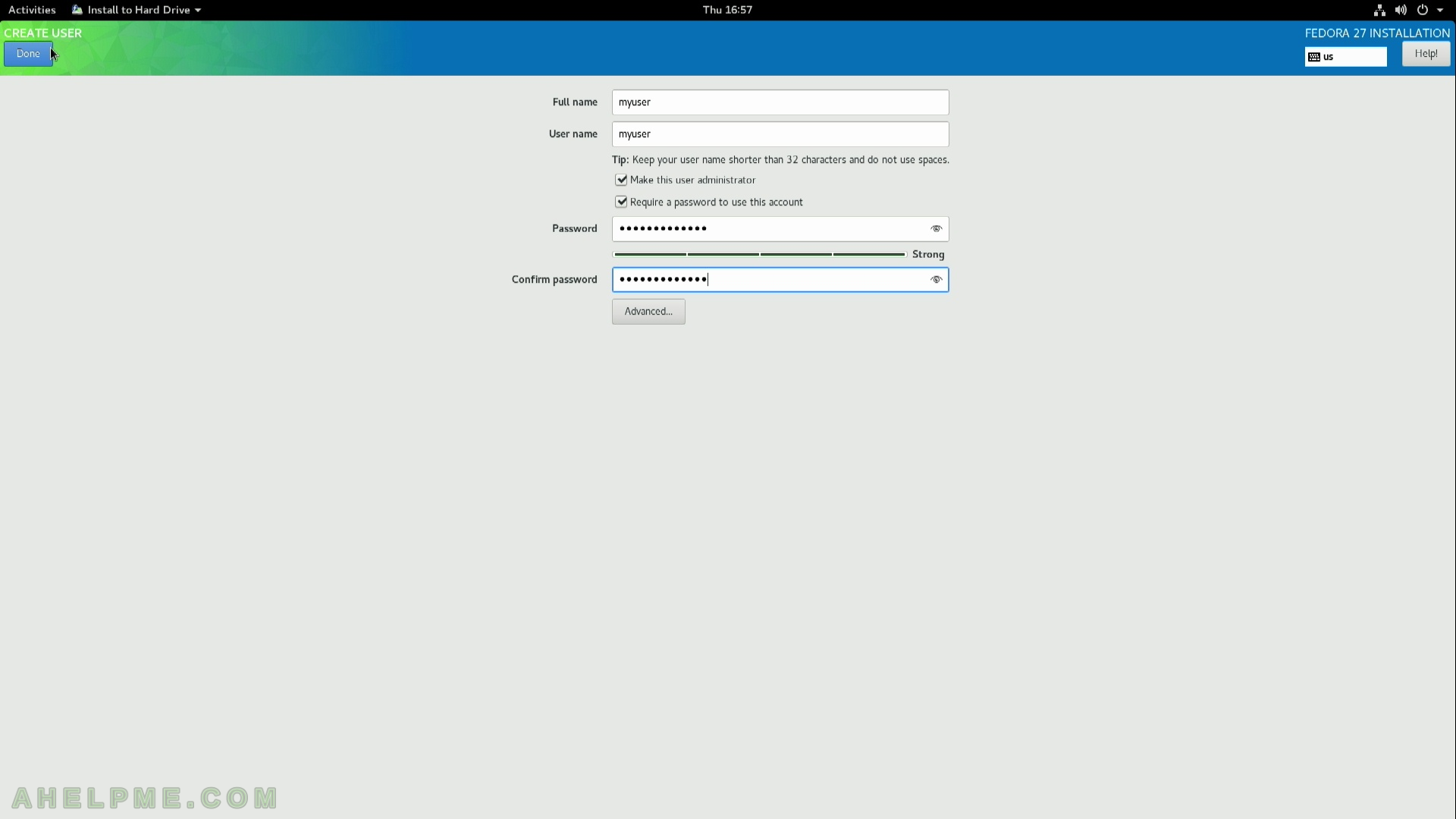This screenshot has height=819, width=1456.
Task: Expand the system menu arrow
Action: 1440,11
